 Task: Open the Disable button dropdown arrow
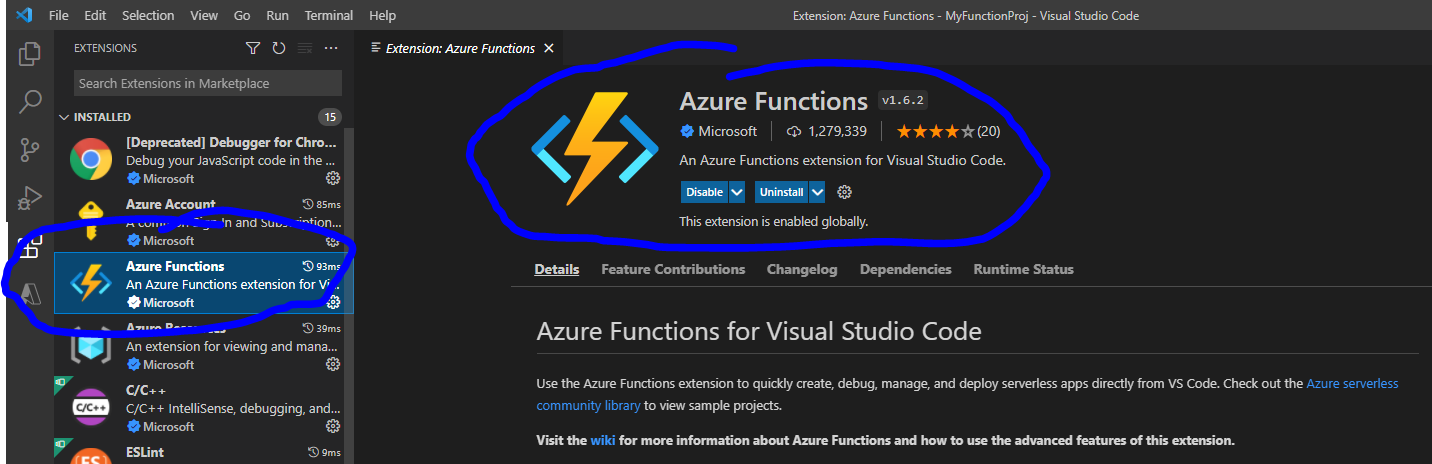click(737, 192)
